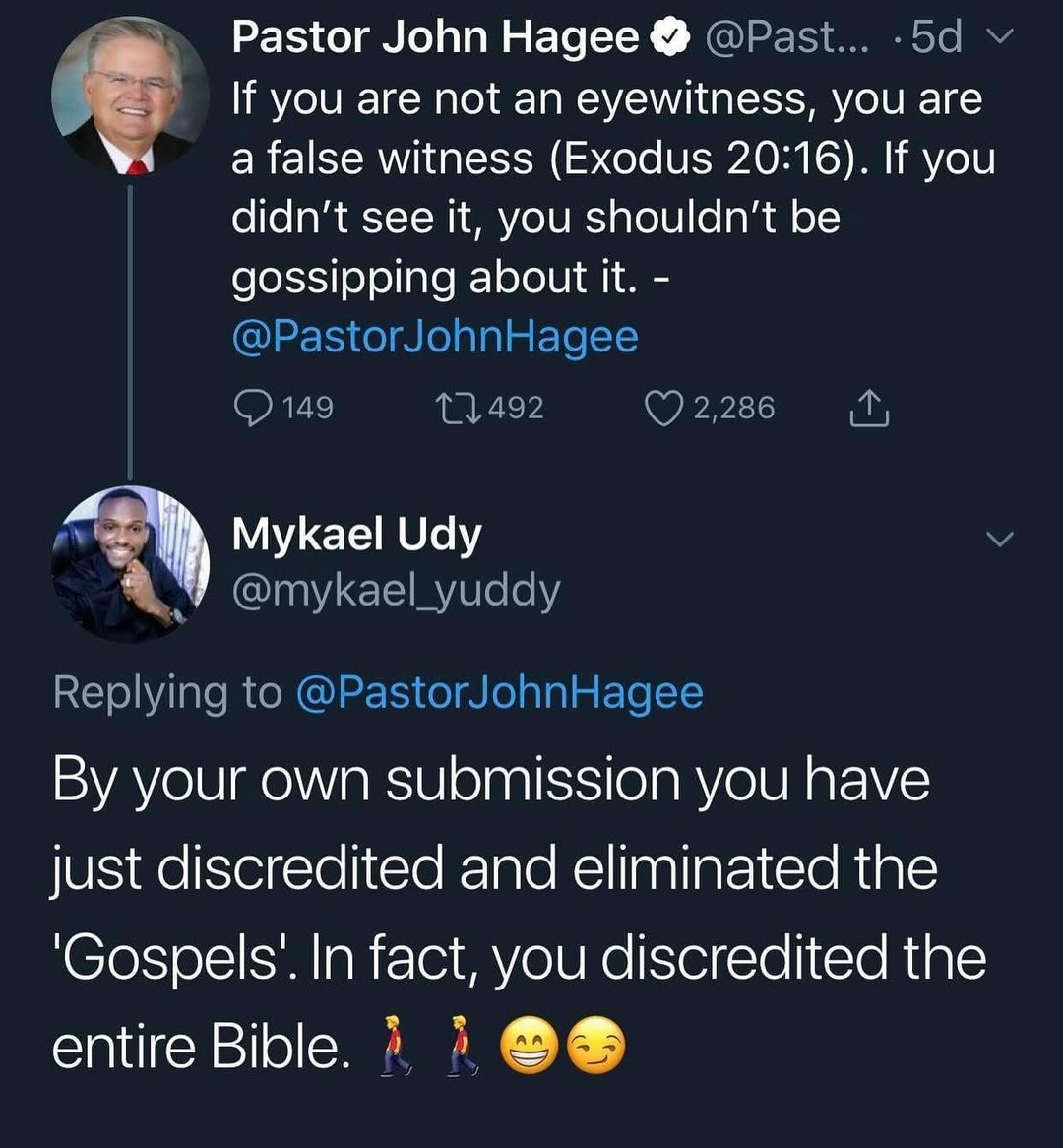
Task: Click the Pastor John Hagee display name
Action: click(435, 38)
